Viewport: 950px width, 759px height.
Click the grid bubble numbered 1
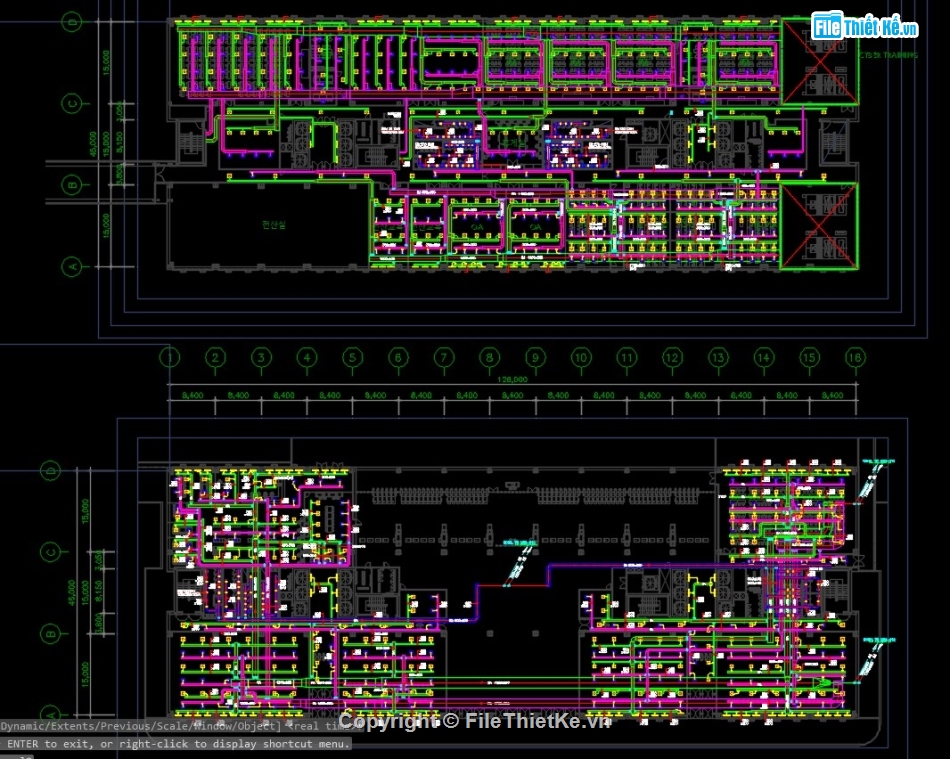171,357
